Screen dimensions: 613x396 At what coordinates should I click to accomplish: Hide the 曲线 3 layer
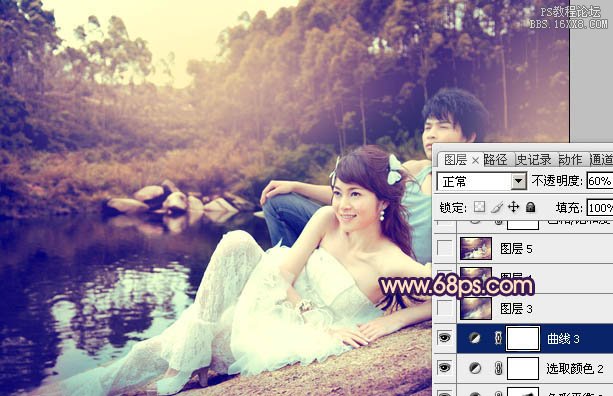(x=444, y=338)
